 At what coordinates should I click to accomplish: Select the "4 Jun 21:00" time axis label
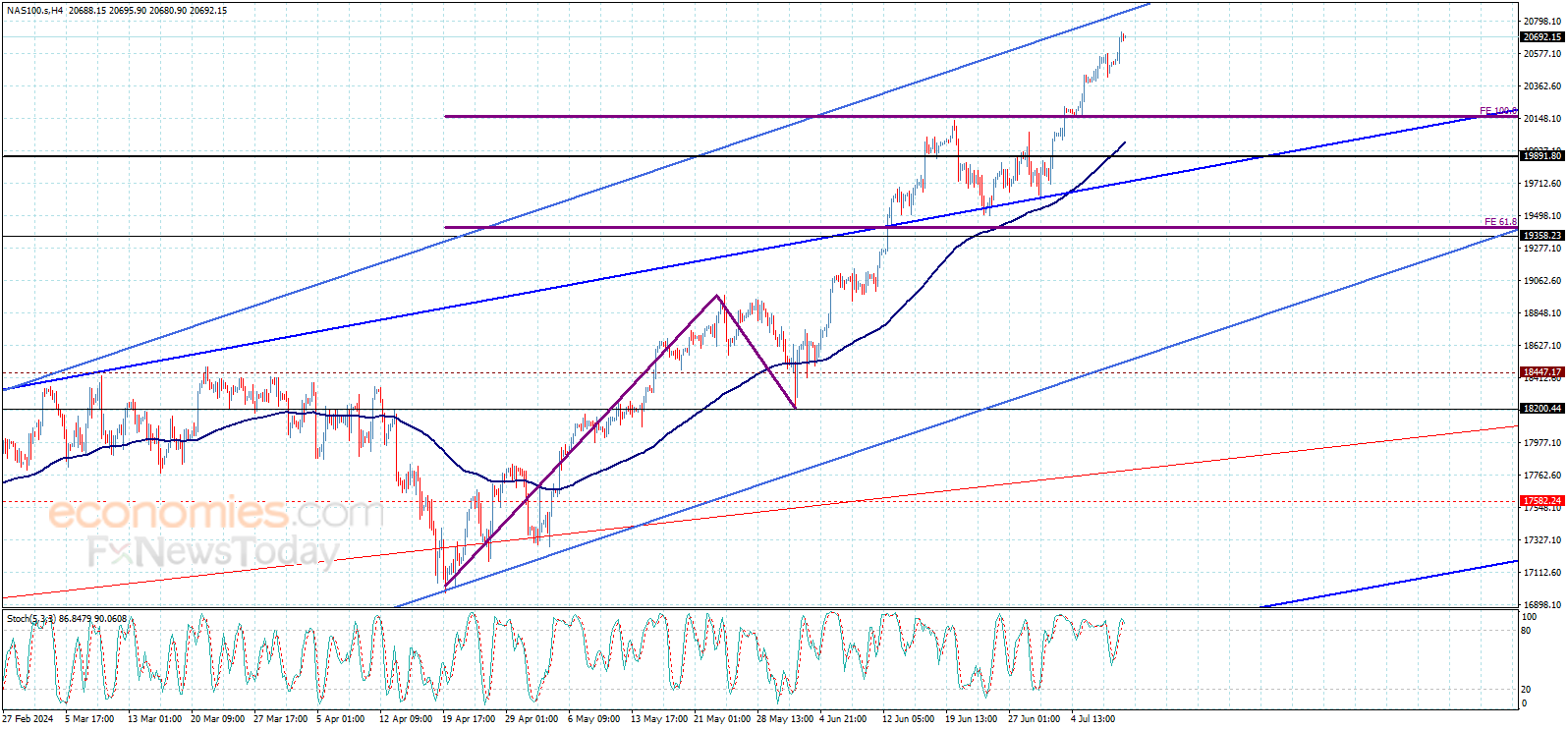tap(843, 719)
